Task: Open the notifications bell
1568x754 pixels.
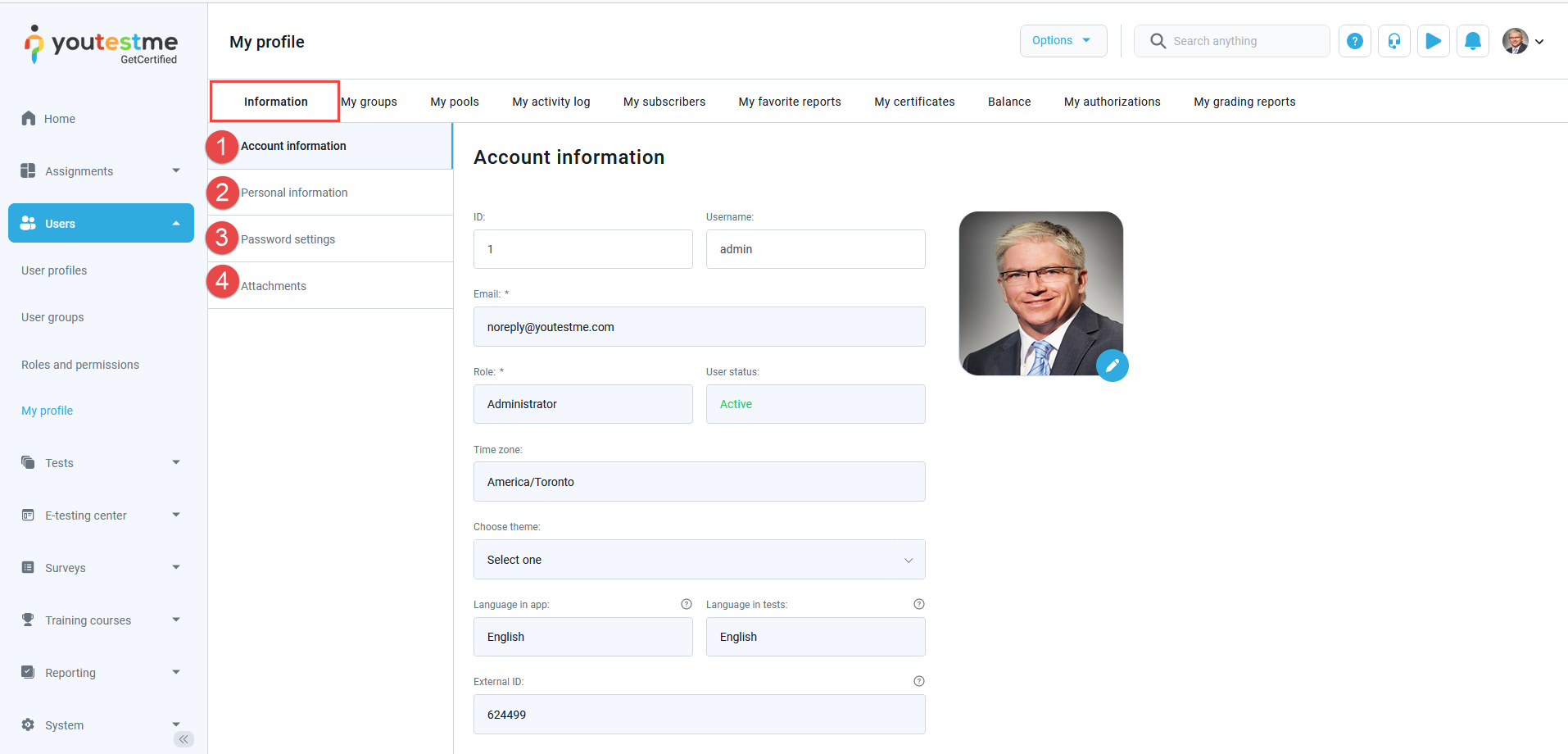Action: tap(1473, 41)
